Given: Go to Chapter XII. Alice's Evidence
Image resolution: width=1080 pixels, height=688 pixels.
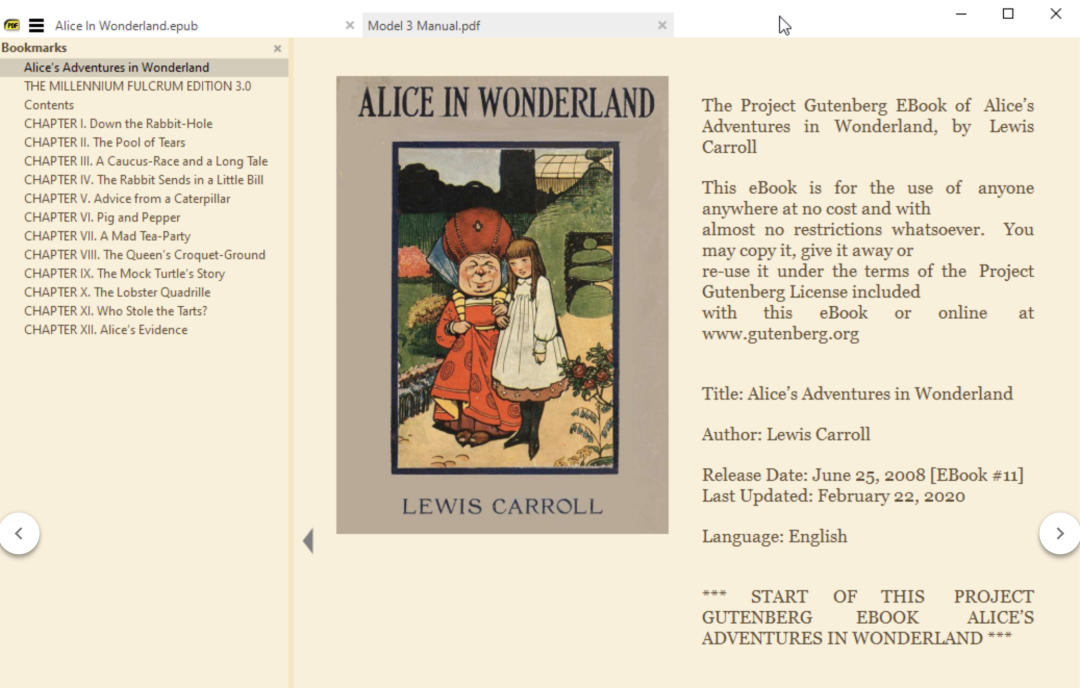Looking at the screenshot, I should coord(106,330).
